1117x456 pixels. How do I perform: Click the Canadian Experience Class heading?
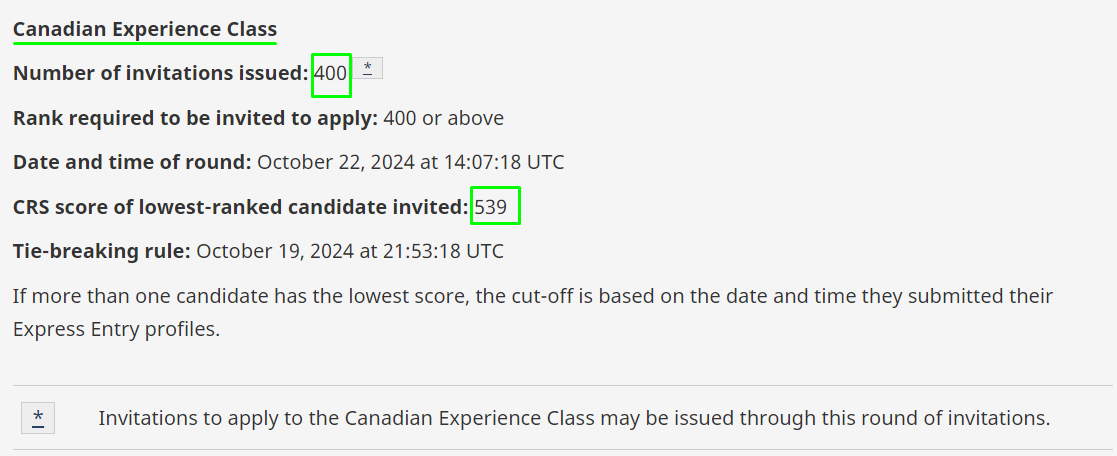(x=145, y=29)
